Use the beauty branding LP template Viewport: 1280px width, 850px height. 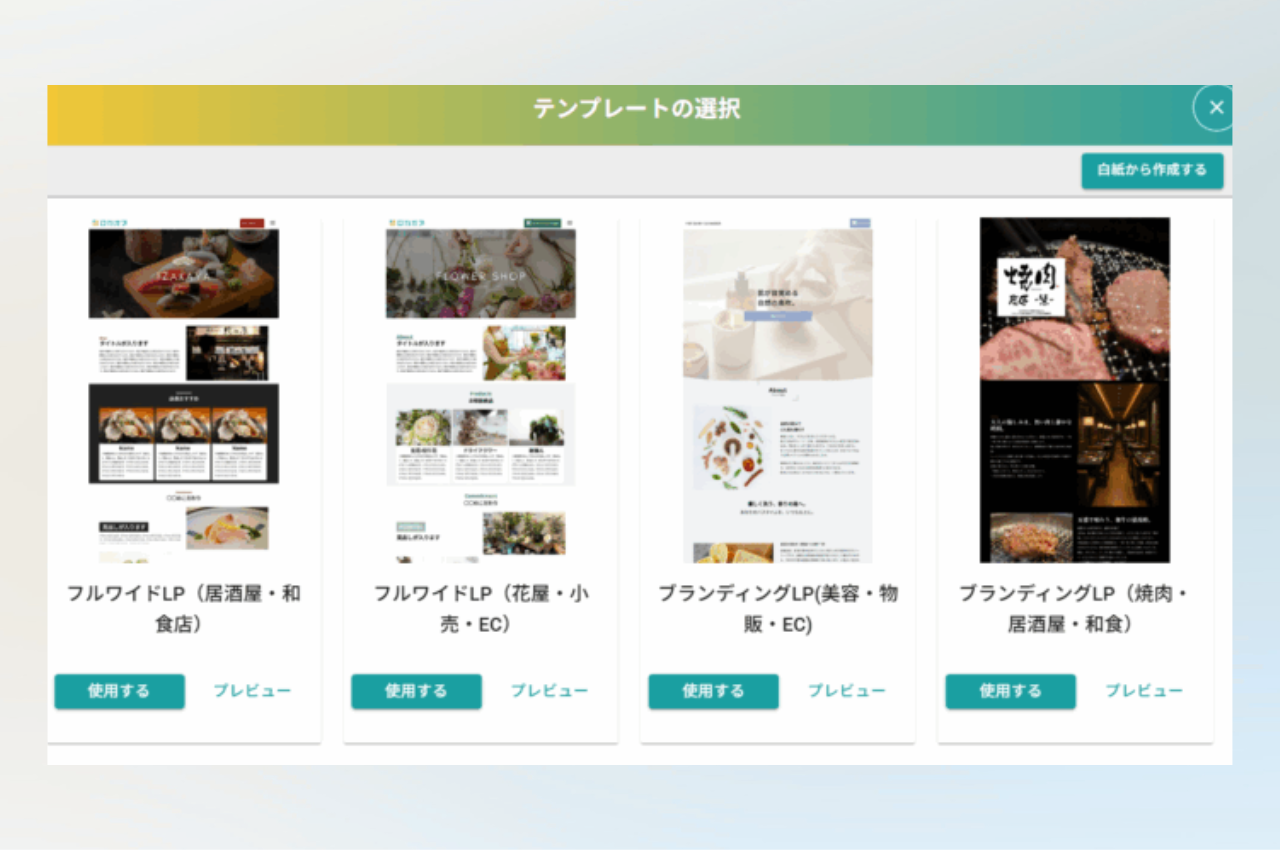[713, 691]
